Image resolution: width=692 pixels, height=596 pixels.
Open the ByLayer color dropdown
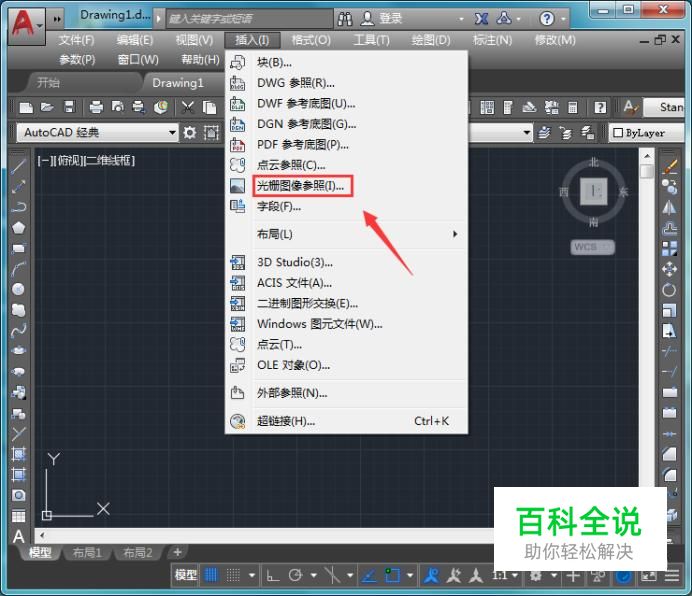(647, 132)
